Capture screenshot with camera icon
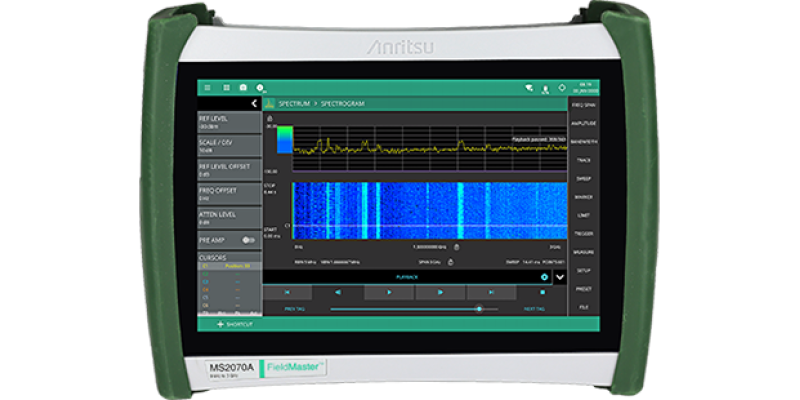 tap(243, 88)
